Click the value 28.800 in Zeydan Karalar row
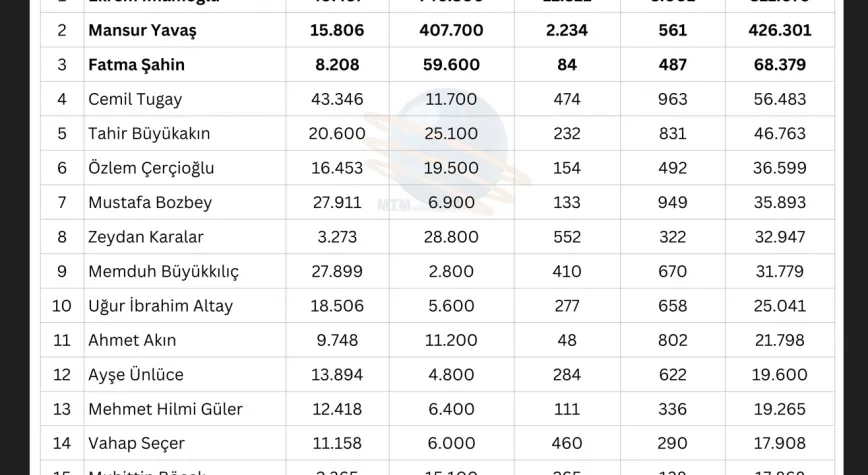 451,237
